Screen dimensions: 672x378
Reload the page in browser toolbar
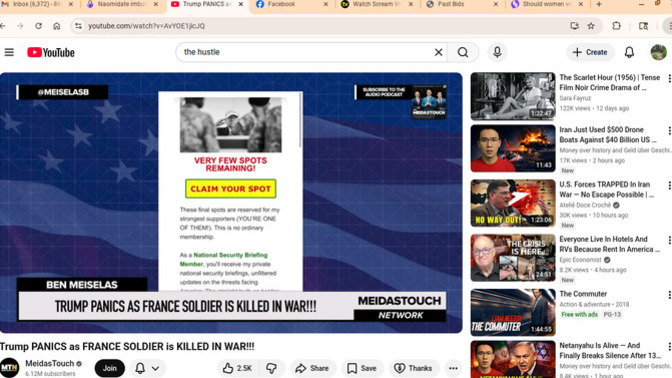tap(38, 26)
